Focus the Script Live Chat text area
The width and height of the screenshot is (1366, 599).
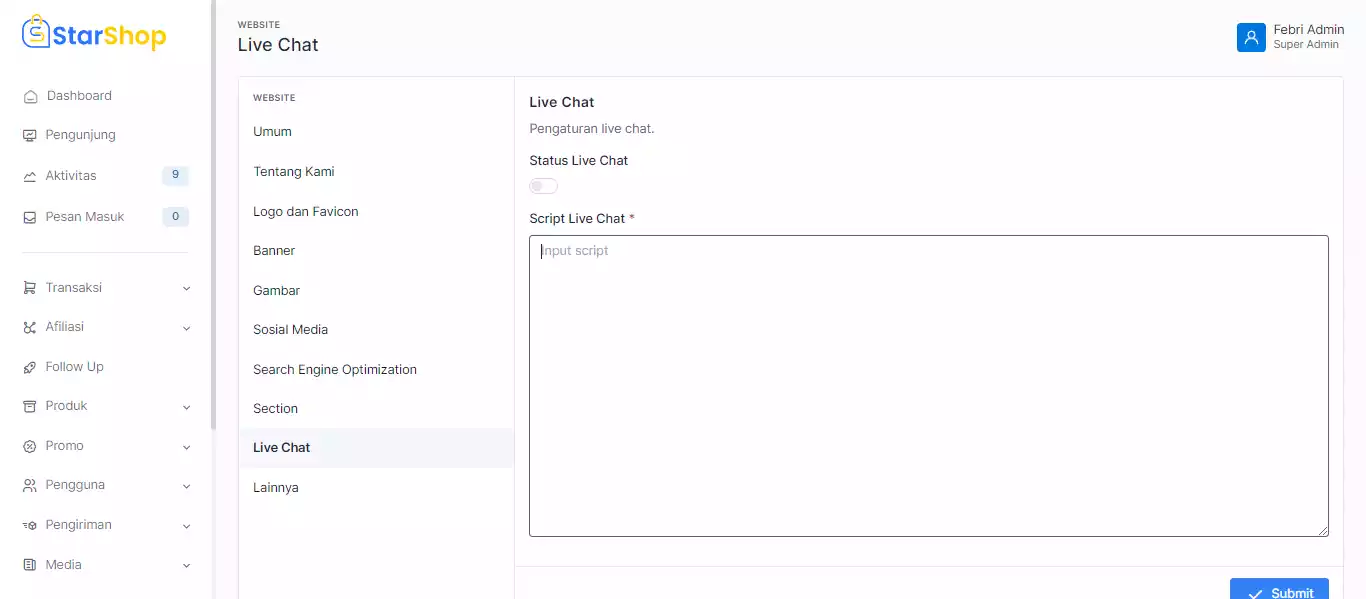click(928, 386)
